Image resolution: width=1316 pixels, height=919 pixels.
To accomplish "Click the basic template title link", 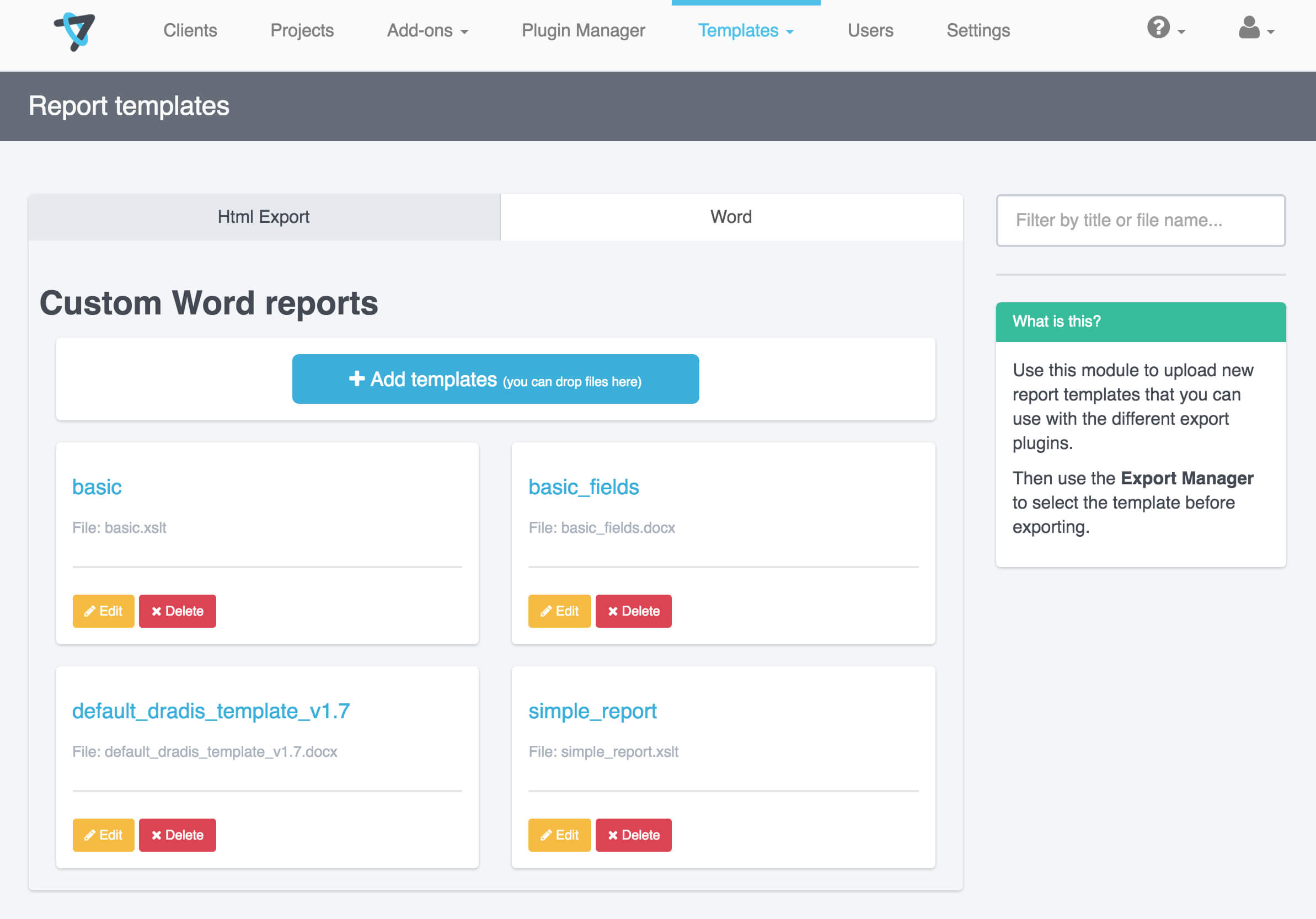I will pyautogui.click(x=97, y=487).
